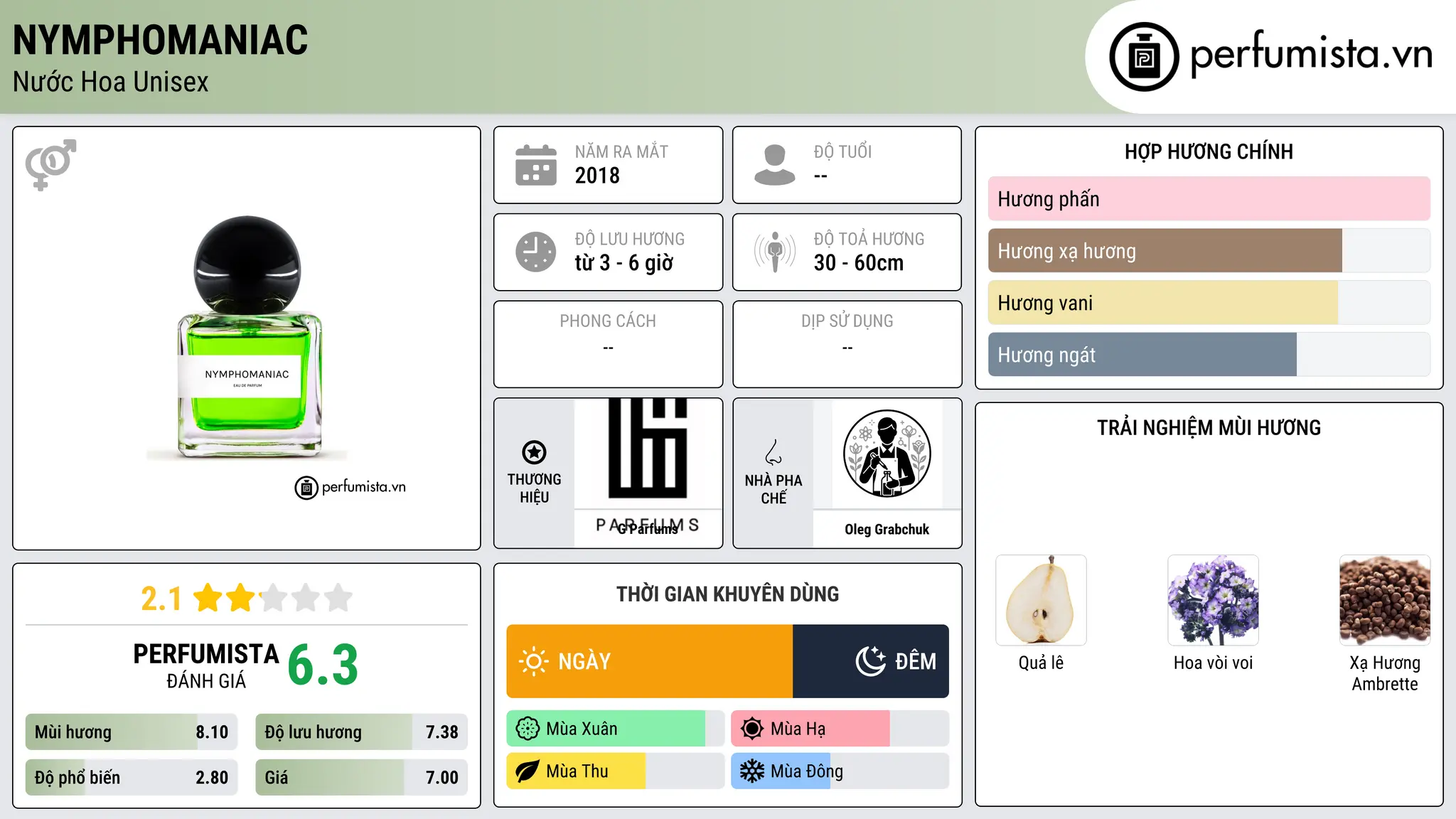
Task: Click the HỢP HƯƠNG CHÍNH heading
Action: click(1209, 151)
